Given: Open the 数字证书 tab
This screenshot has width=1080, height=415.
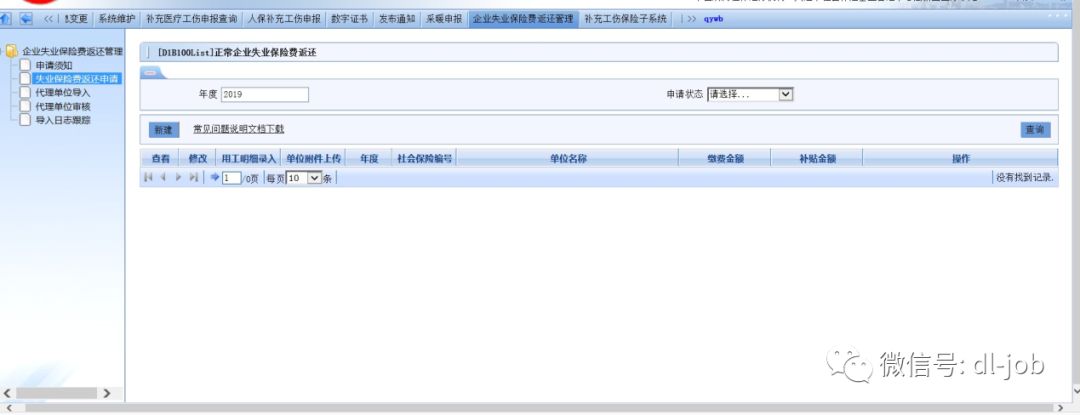Looking at the screenshot, I should tap(349, 19).
